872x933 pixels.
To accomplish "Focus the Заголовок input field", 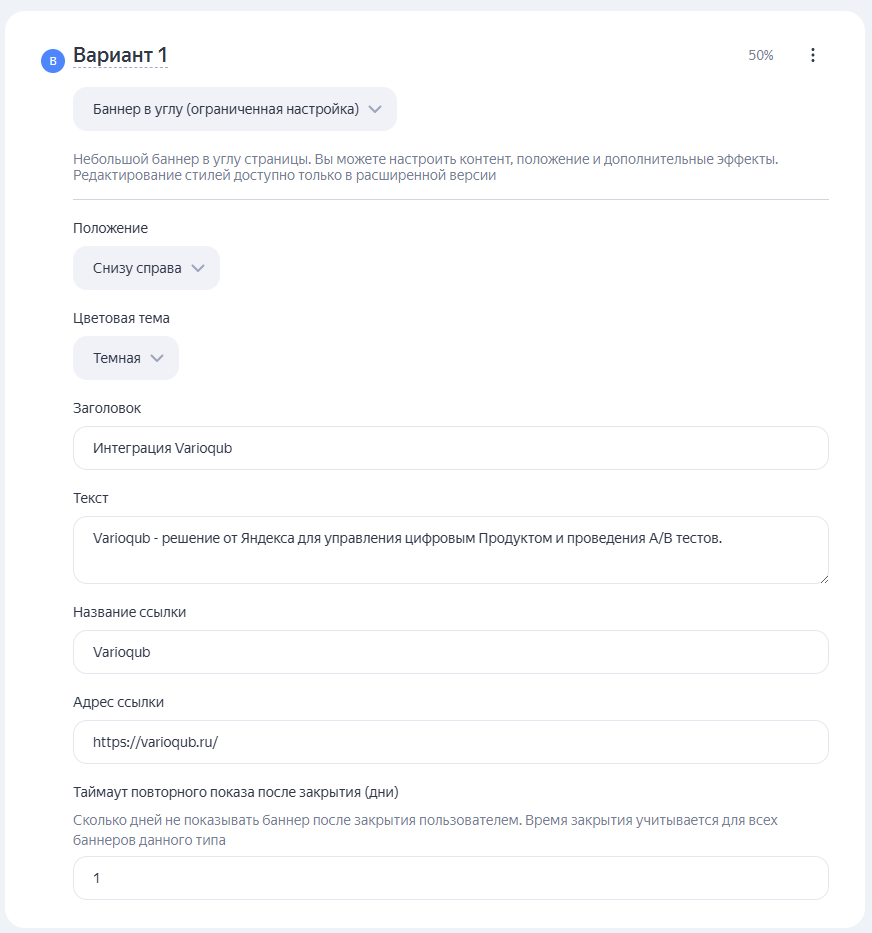I will pos(451,448).
